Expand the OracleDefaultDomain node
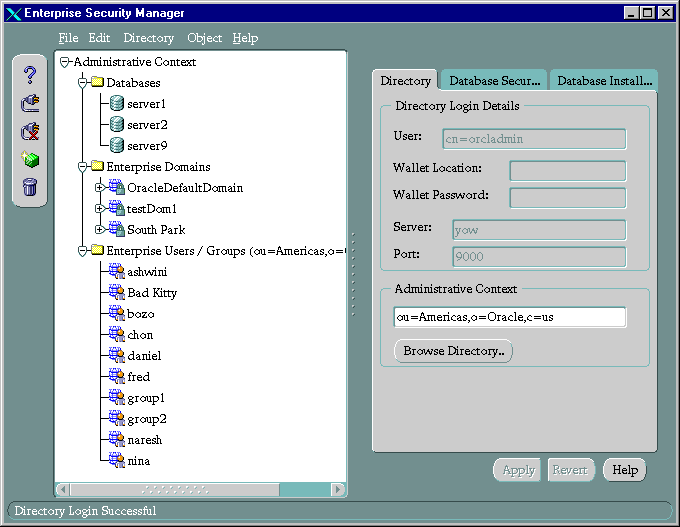This screenshot has height=527, width=680. (x=99, y=188)
